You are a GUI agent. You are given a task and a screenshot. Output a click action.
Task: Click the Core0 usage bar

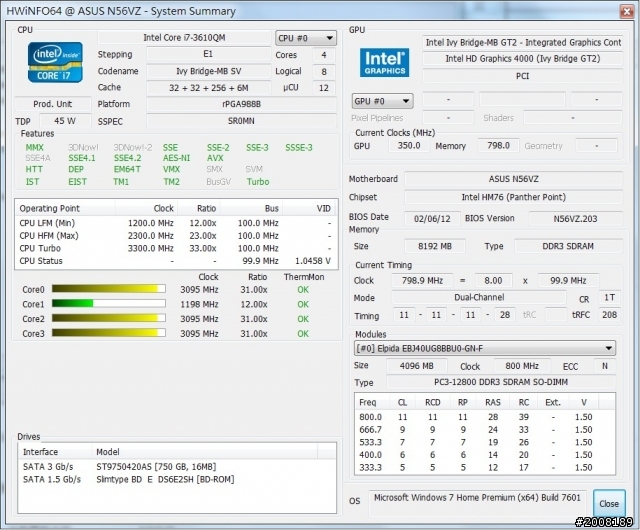(109, 289)
